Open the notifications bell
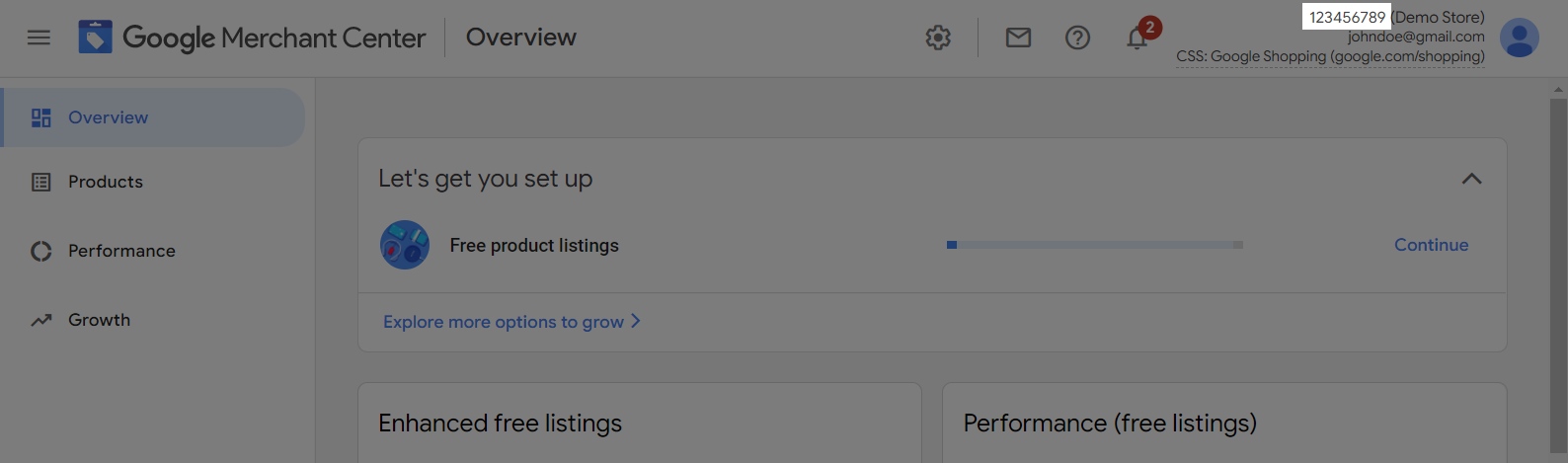Image resolution: width=1568 pixels, height=463 pixels. tap(1138, 37)
